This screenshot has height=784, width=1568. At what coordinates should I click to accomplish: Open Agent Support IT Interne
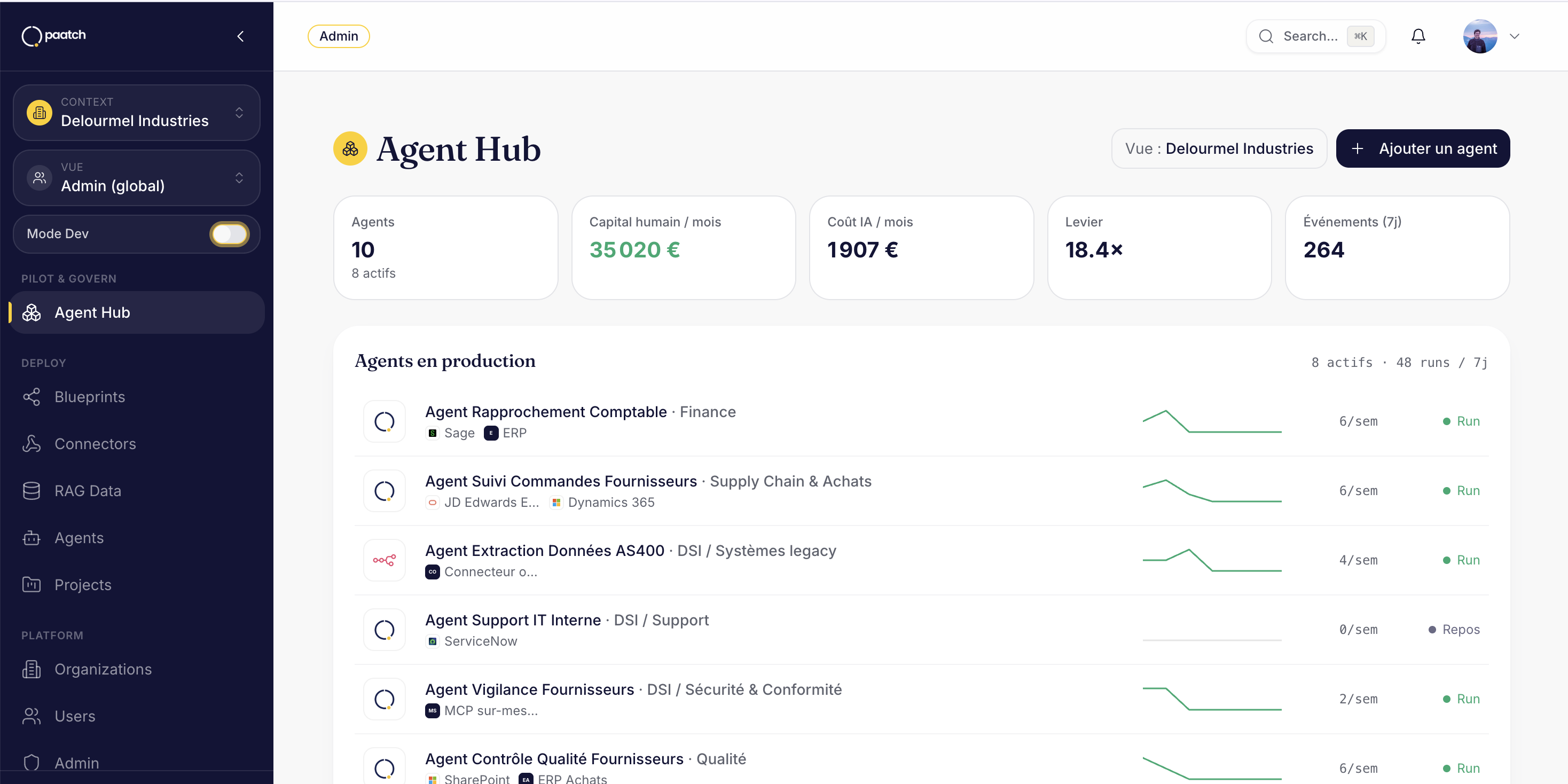click(921, 630)
